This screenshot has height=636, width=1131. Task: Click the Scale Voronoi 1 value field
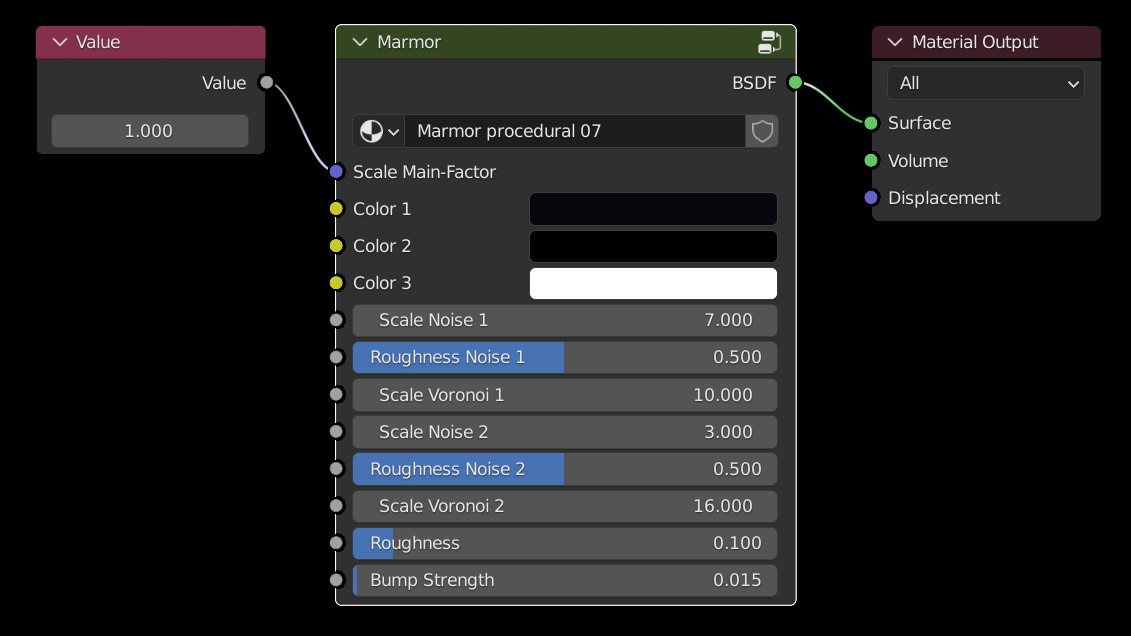565,395
